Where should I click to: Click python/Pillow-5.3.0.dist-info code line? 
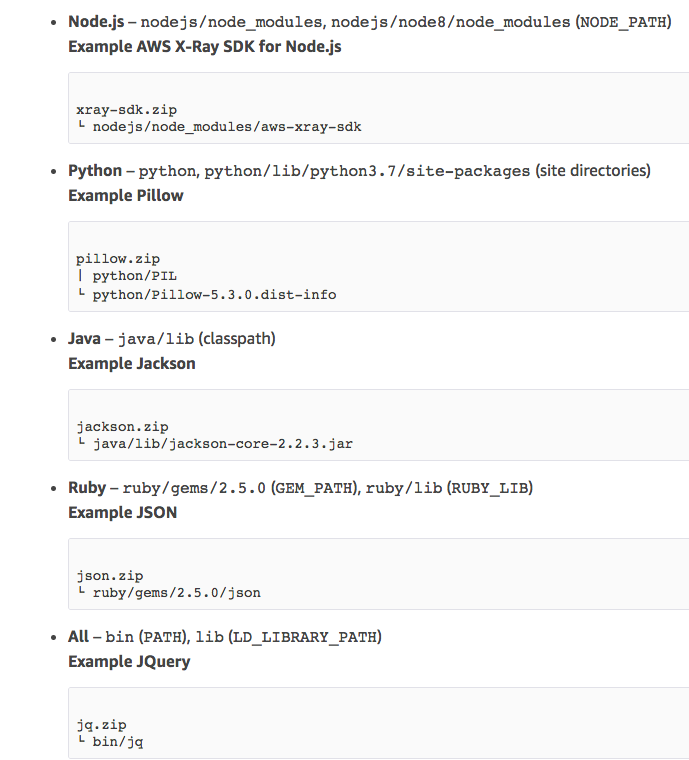214,295
